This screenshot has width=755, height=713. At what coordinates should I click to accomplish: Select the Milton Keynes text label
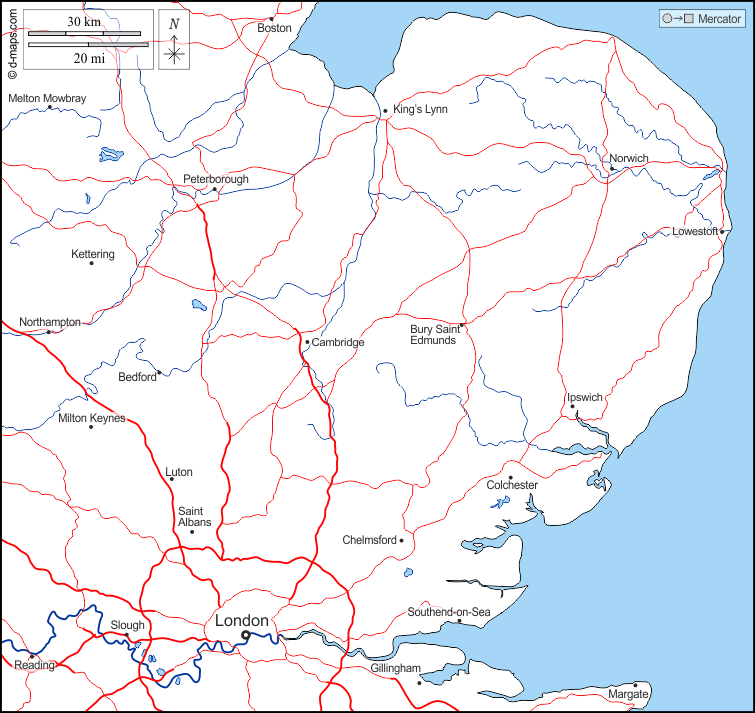click(92, 418)
